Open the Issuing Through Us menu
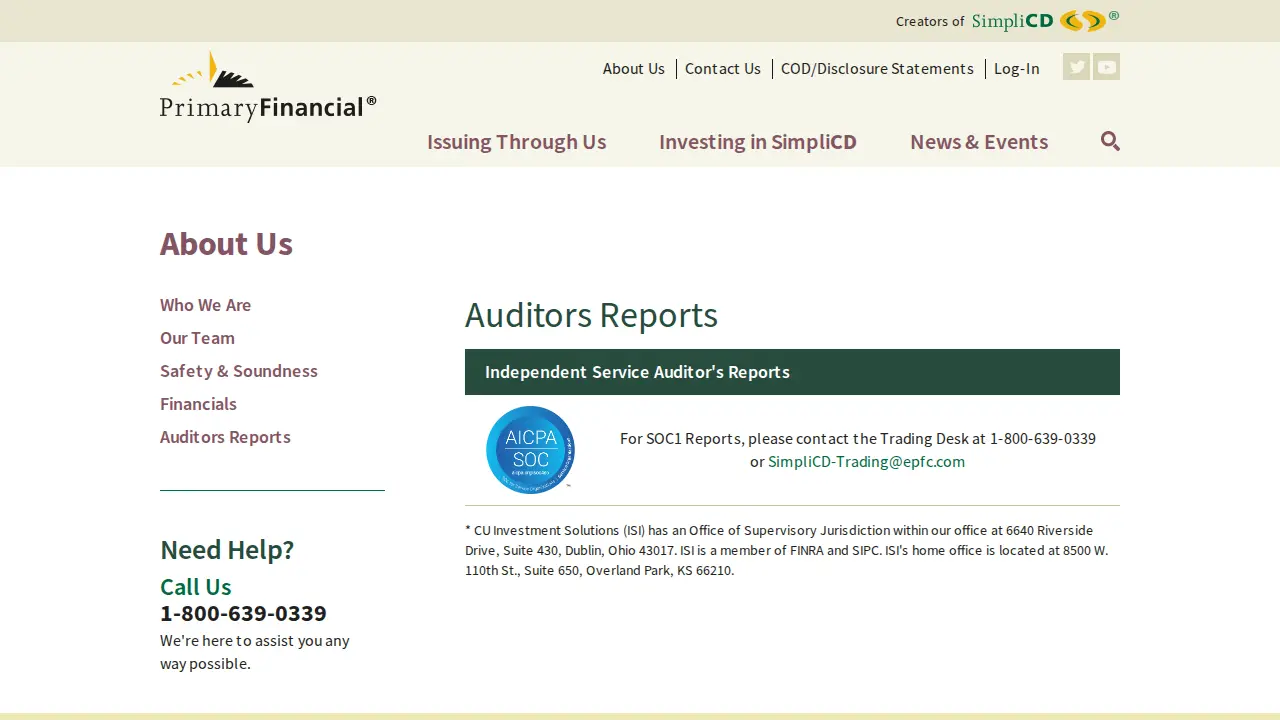 [516, 142]
